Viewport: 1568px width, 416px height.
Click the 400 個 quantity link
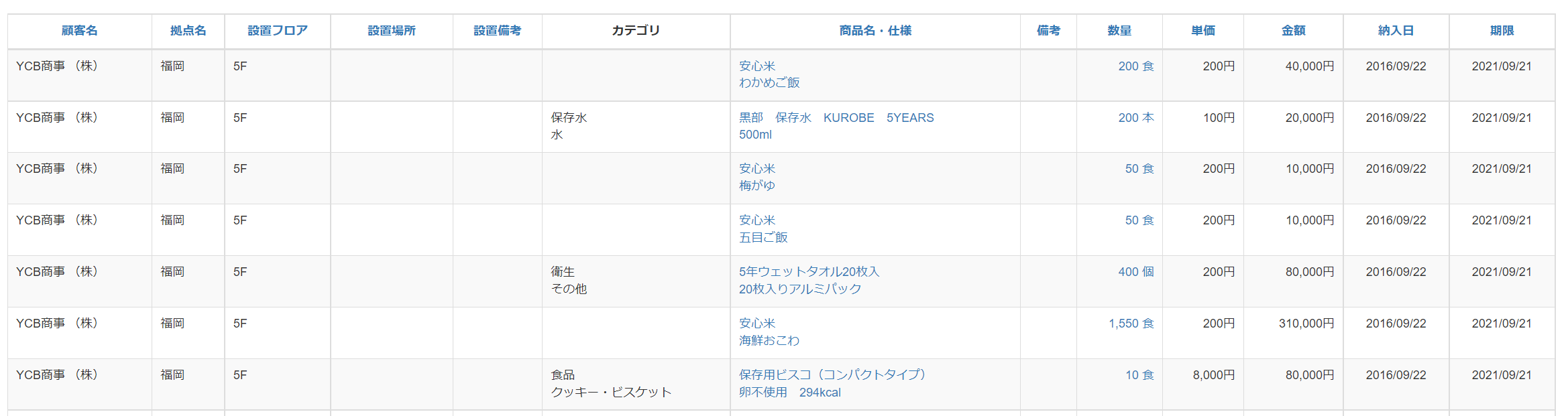1136,272
